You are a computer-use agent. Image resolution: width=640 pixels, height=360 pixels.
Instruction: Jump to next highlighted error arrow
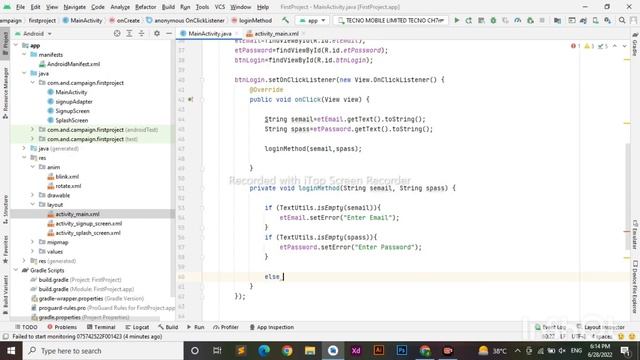pos(624,46)
